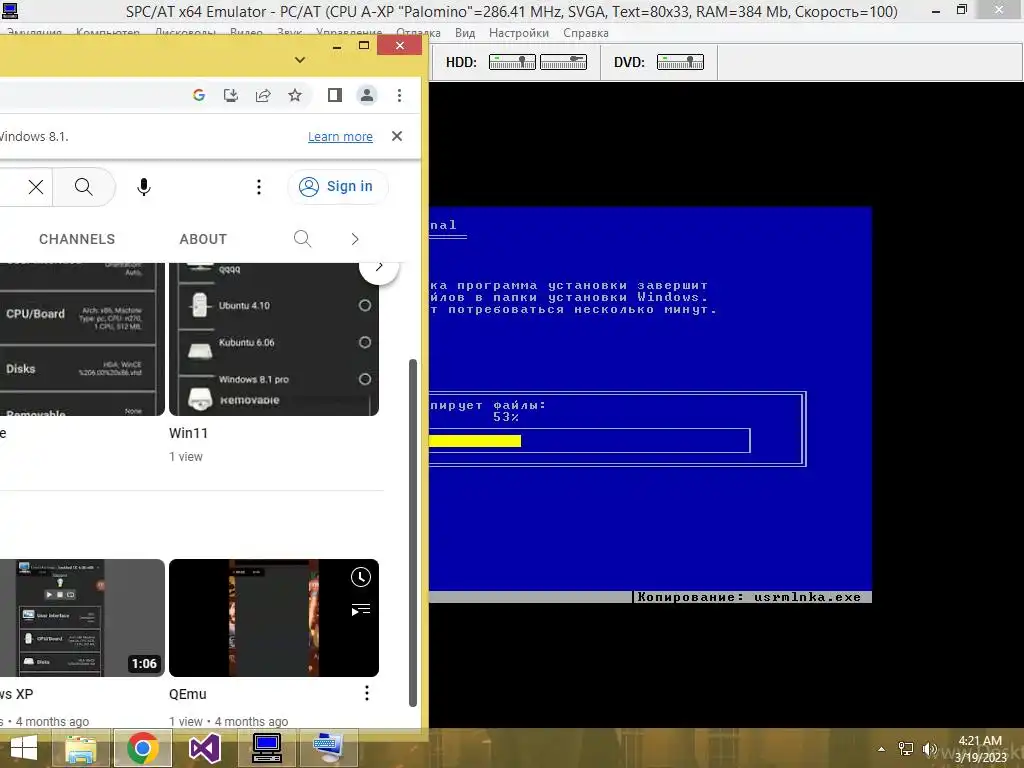Image resolution: width=1024 pixels, height=768 pixels.
Task: Start voice search with the microphone
Action: [x=144, y=187]
